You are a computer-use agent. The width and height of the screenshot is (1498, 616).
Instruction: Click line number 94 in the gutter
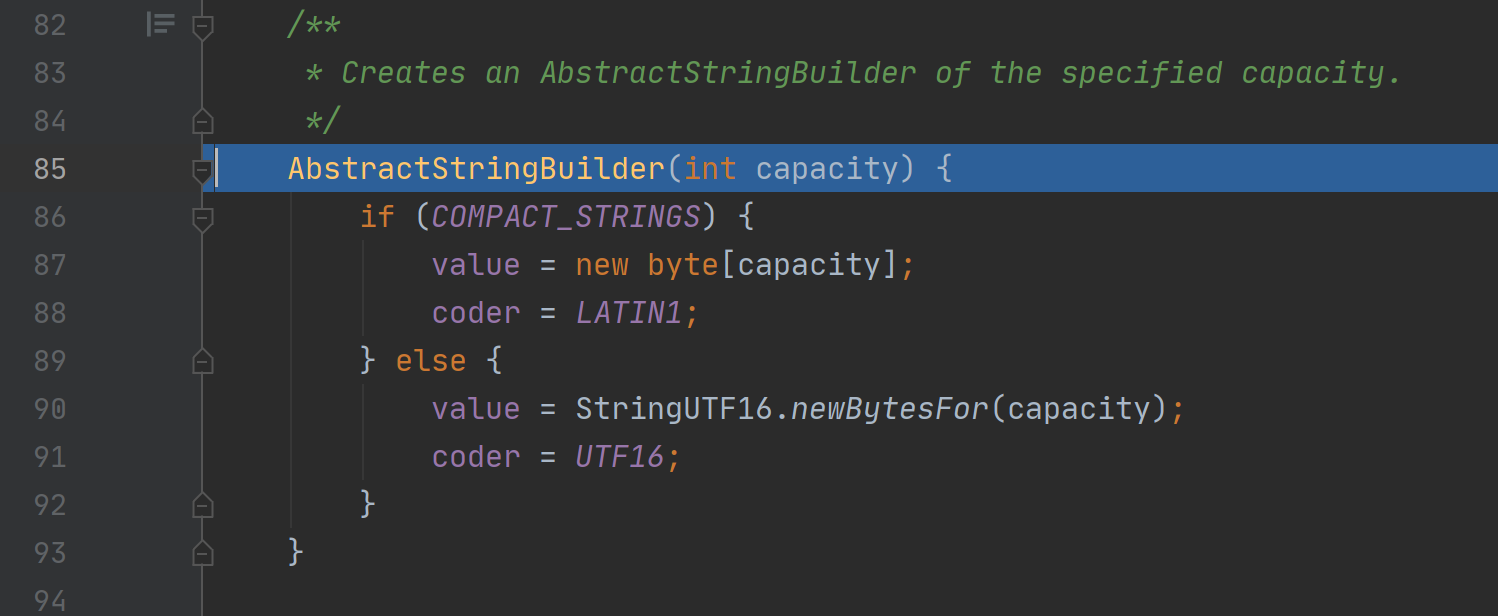[x=50, y=601]
